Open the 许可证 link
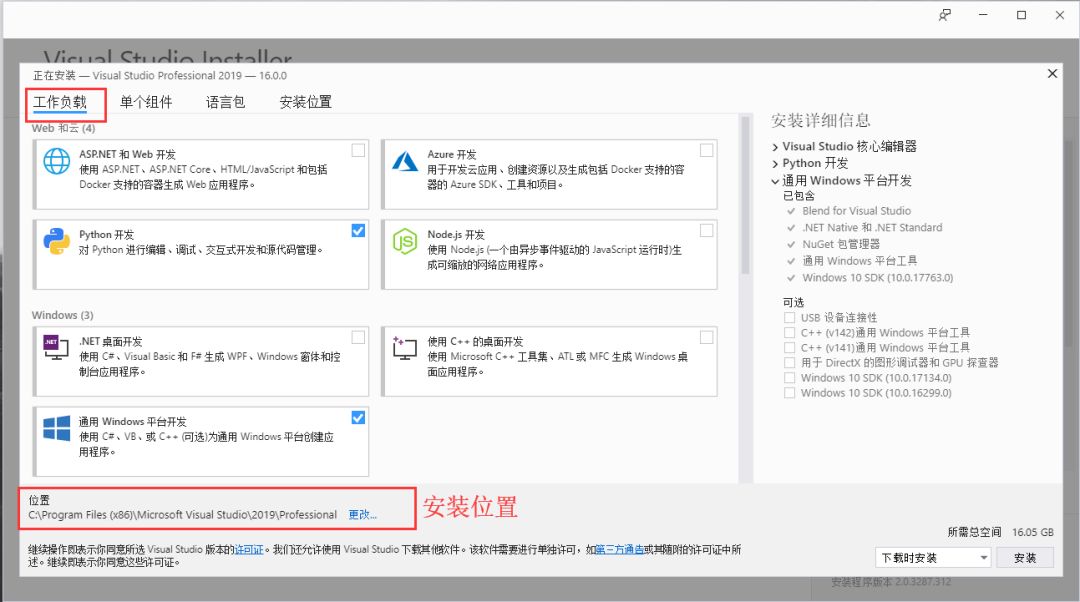 tap(249, 550)
